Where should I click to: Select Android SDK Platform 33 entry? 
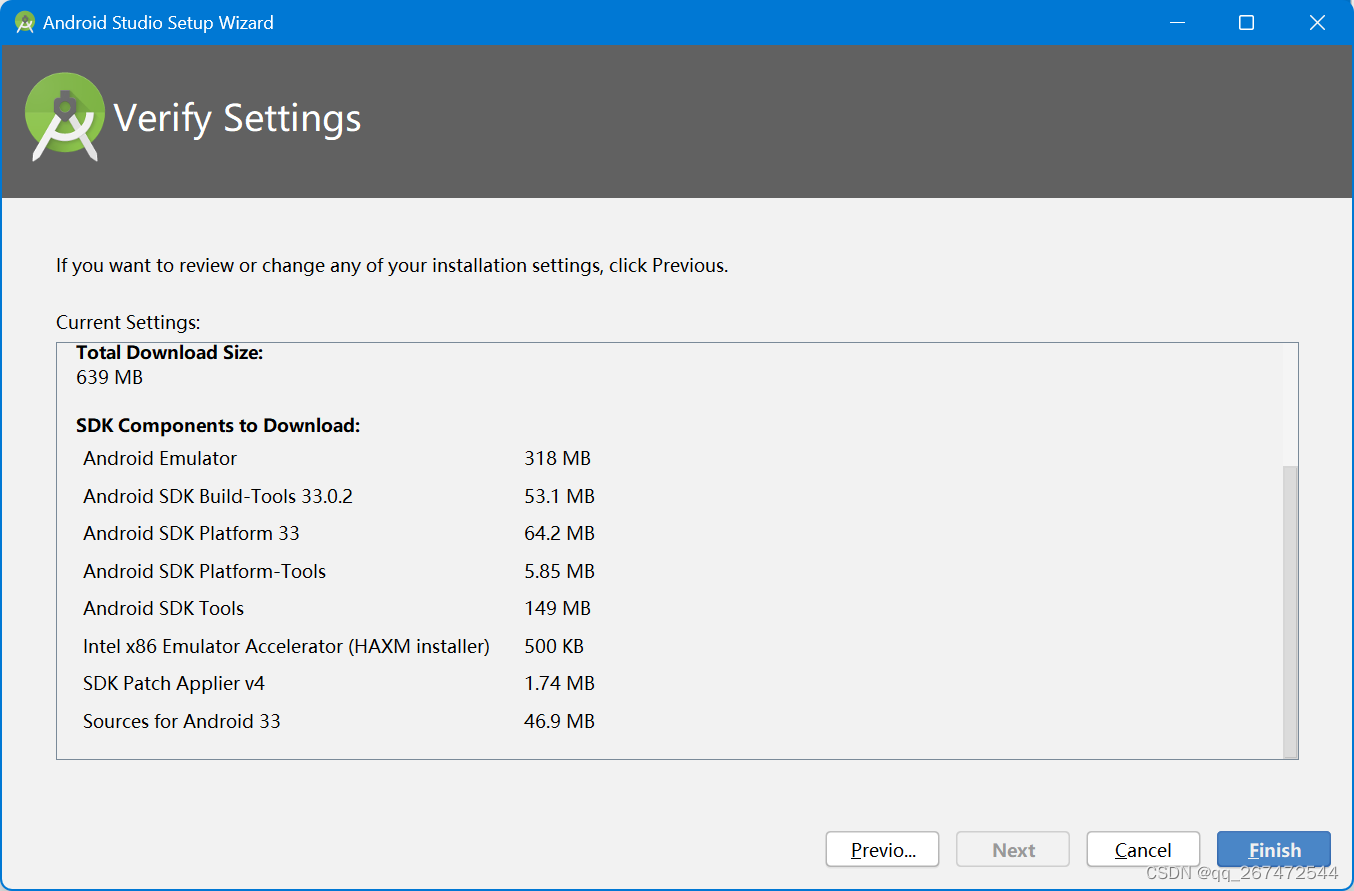point(191,533)
